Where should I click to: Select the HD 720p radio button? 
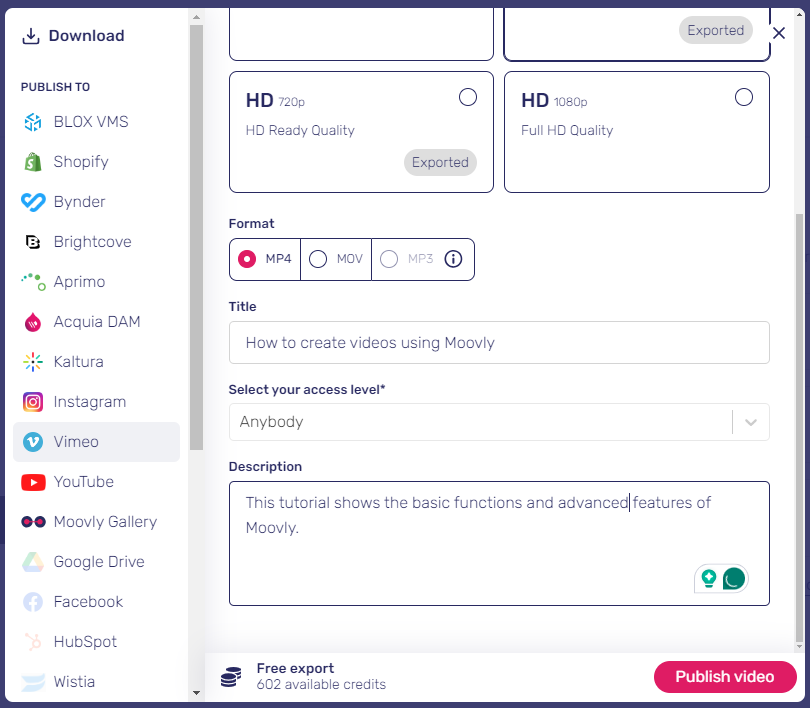point(468,97)
